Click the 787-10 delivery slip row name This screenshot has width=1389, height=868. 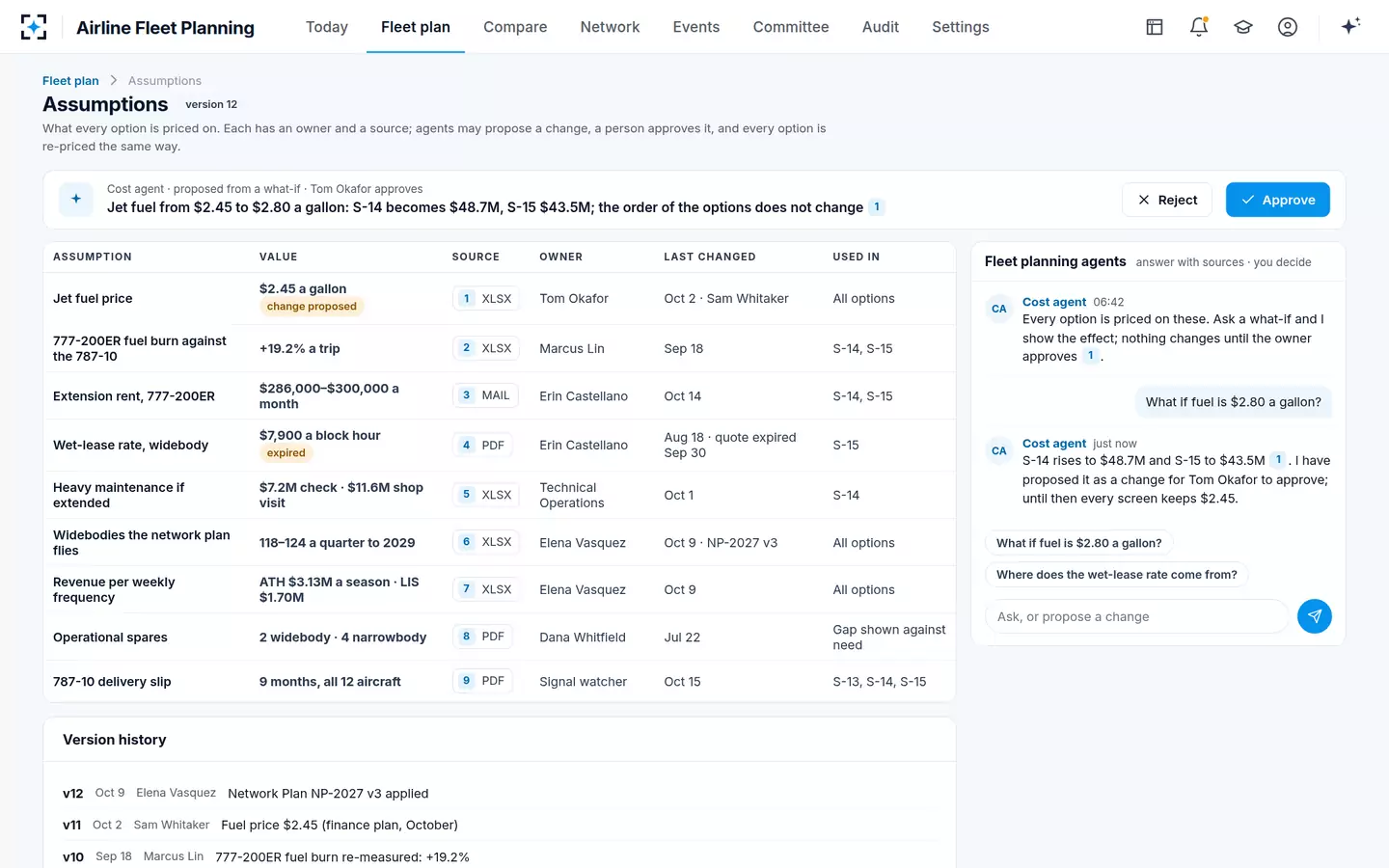point(112,682)
